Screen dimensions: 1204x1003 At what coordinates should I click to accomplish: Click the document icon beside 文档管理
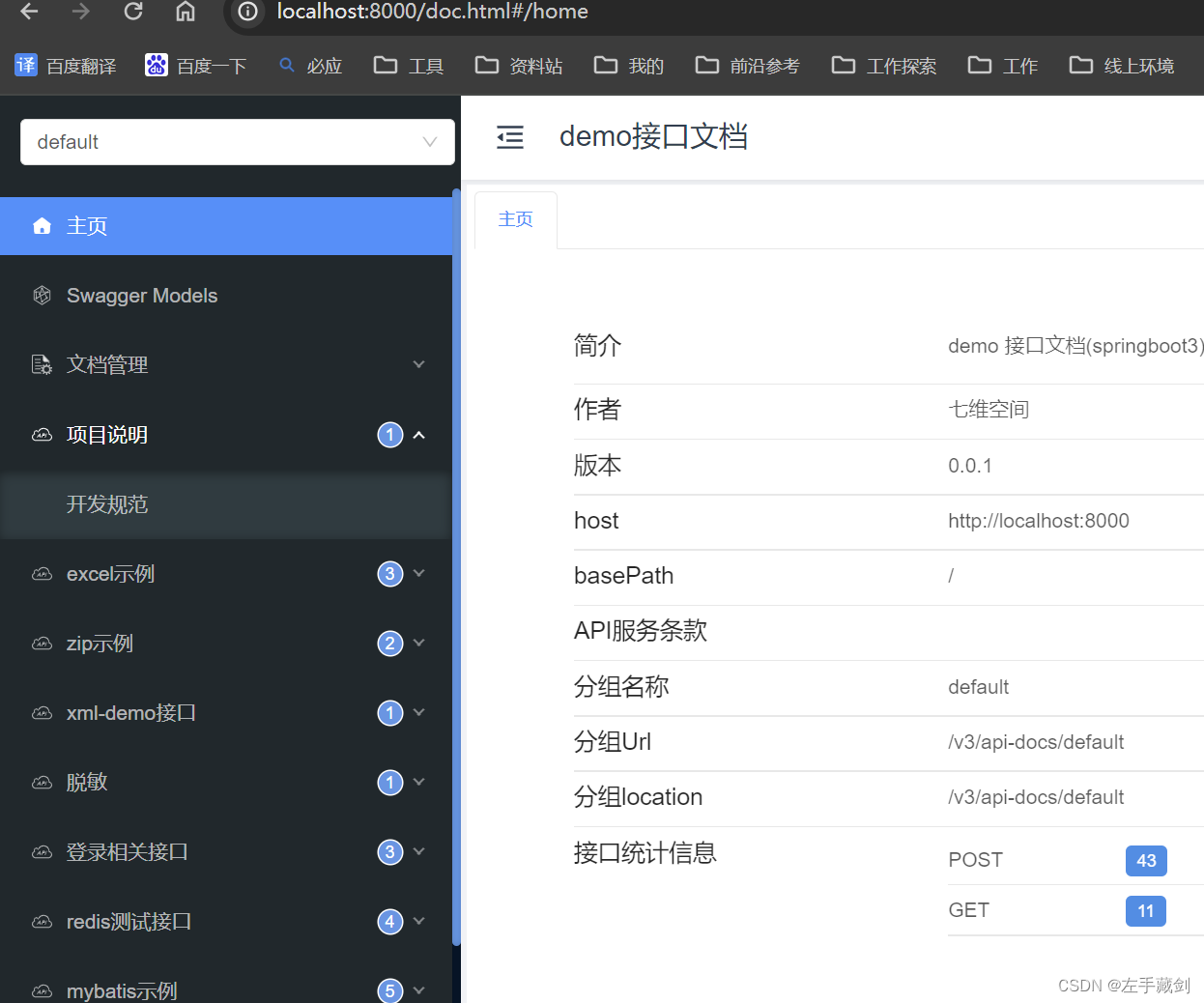pos(42,364)
